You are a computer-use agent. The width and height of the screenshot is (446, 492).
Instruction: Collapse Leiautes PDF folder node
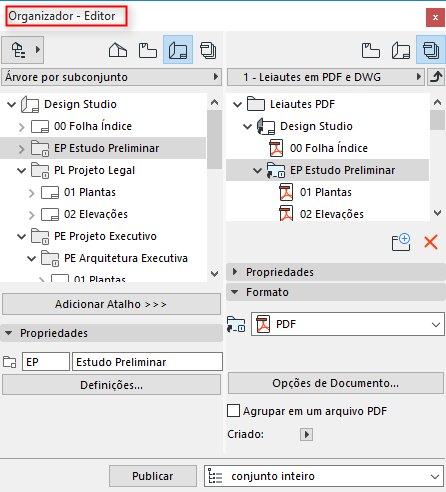[x=238, y=104]
